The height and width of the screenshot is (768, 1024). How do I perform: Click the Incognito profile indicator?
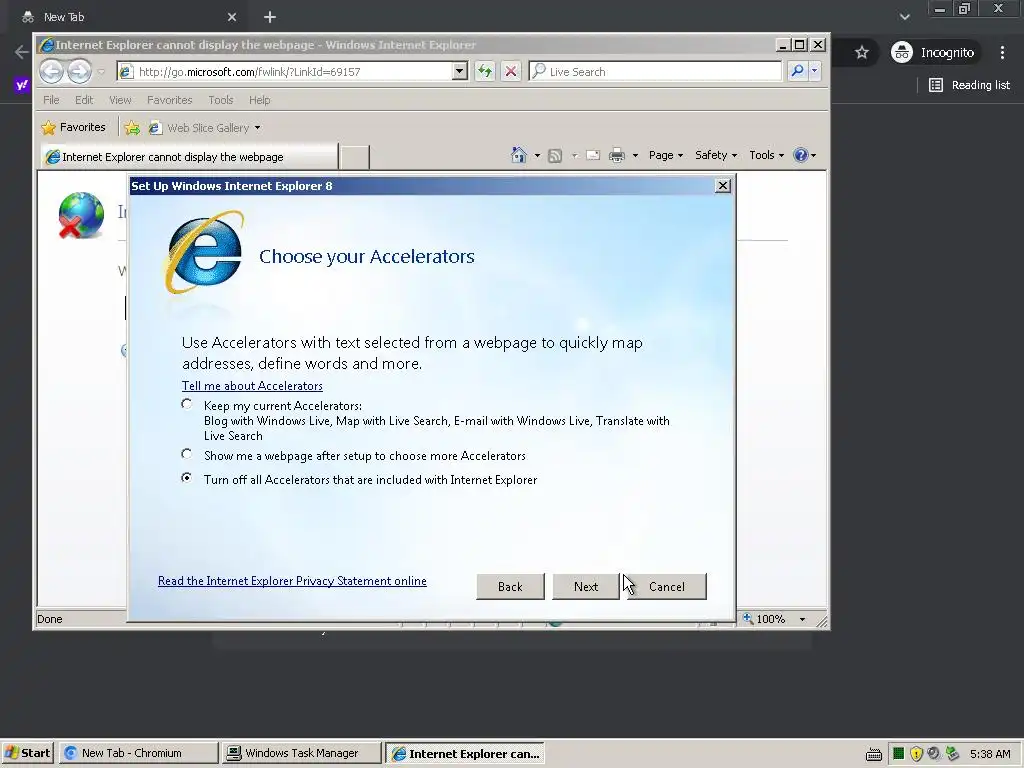tap(935, 52)
